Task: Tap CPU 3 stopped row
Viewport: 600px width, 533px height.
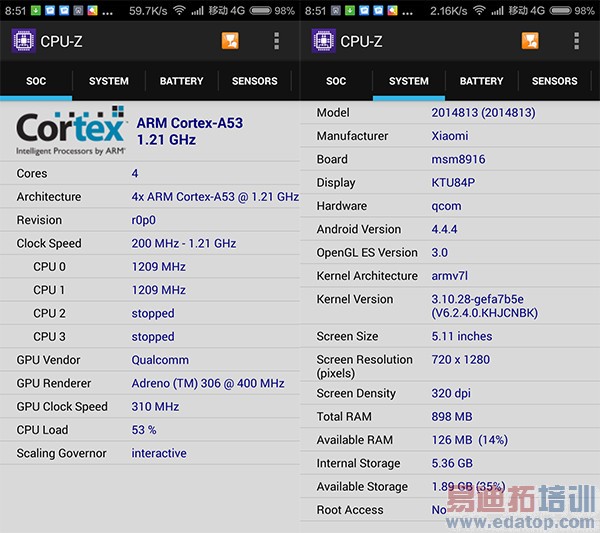Action: coord(150,336)
